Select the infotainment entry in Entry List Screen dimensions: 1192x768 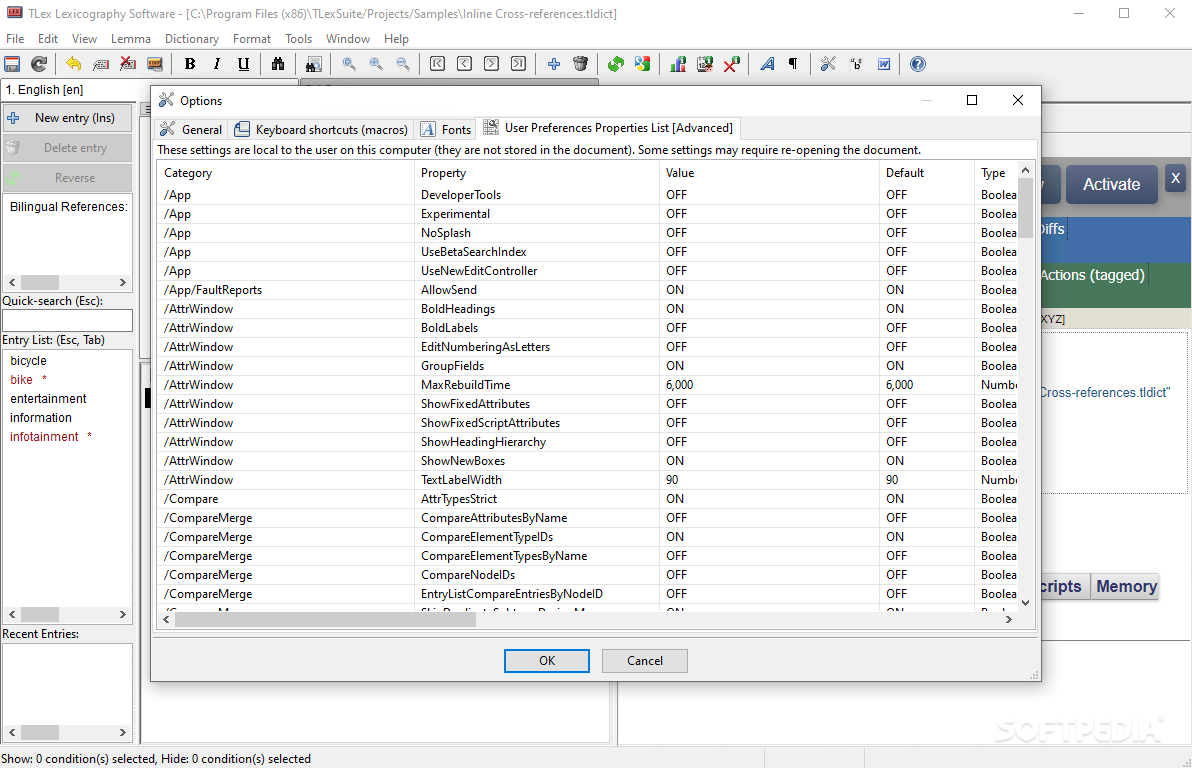coord(44,436)
